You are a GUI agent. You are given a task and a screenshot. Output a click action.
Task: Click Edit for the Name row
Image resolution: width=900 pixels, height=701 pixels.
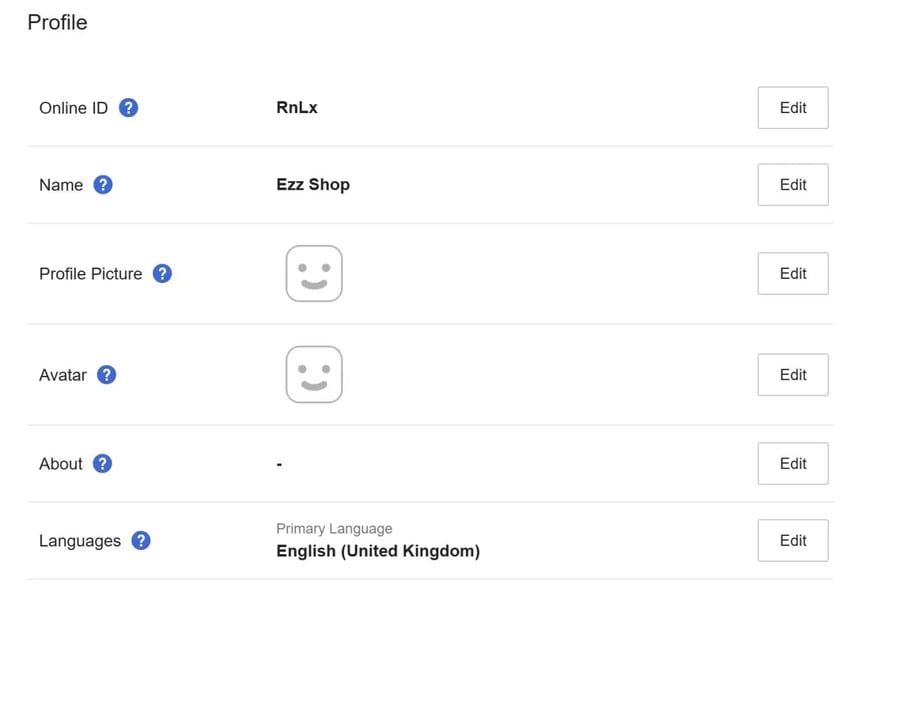pyautogui.click(x=793, y=184)
